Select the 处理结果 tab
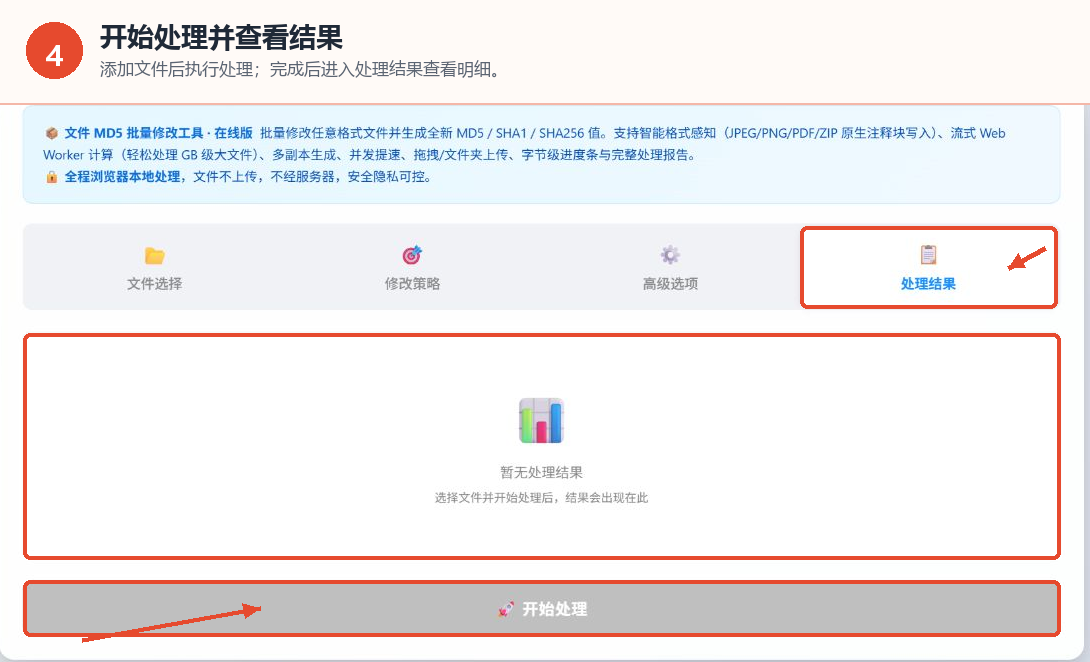 click(928, 268)
